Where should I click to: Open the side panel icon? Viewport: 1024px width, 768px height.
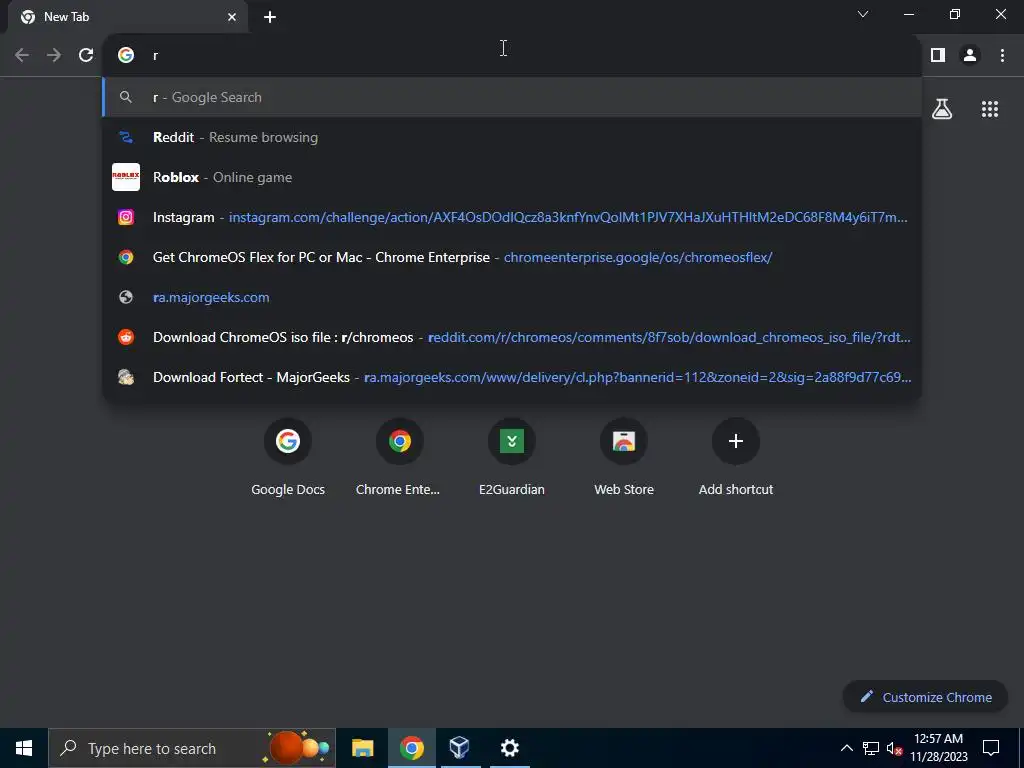[938, 56]
